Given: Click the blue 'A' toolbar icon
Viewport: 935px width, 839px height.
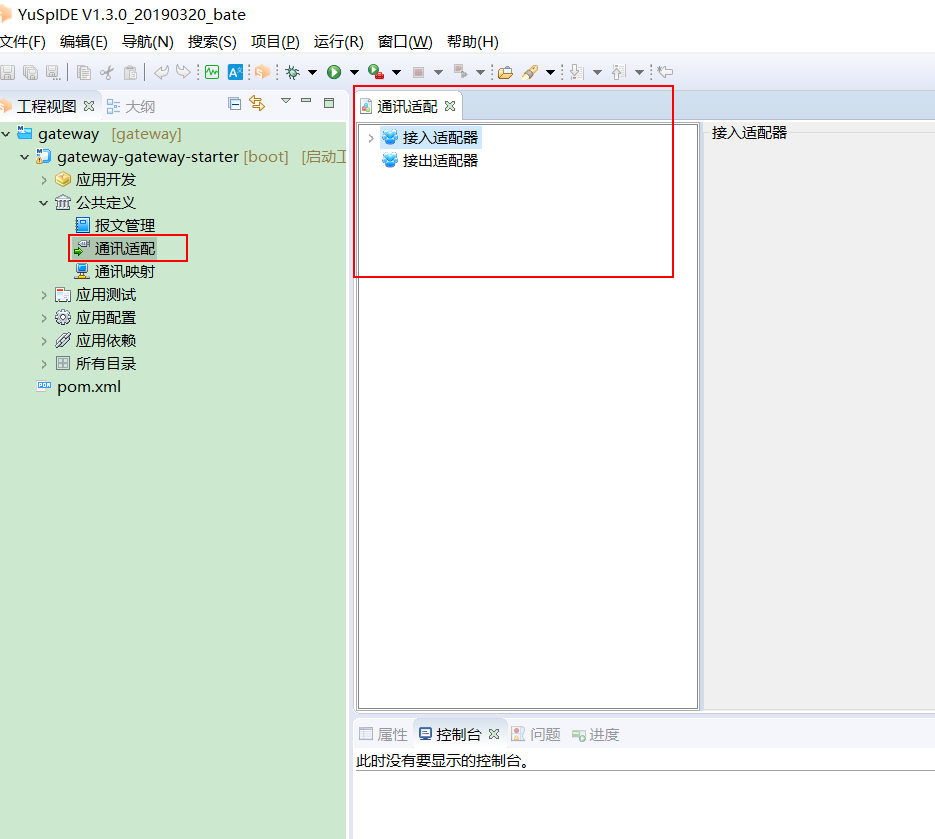Looking at the screenshot, I should click(236, 72).
